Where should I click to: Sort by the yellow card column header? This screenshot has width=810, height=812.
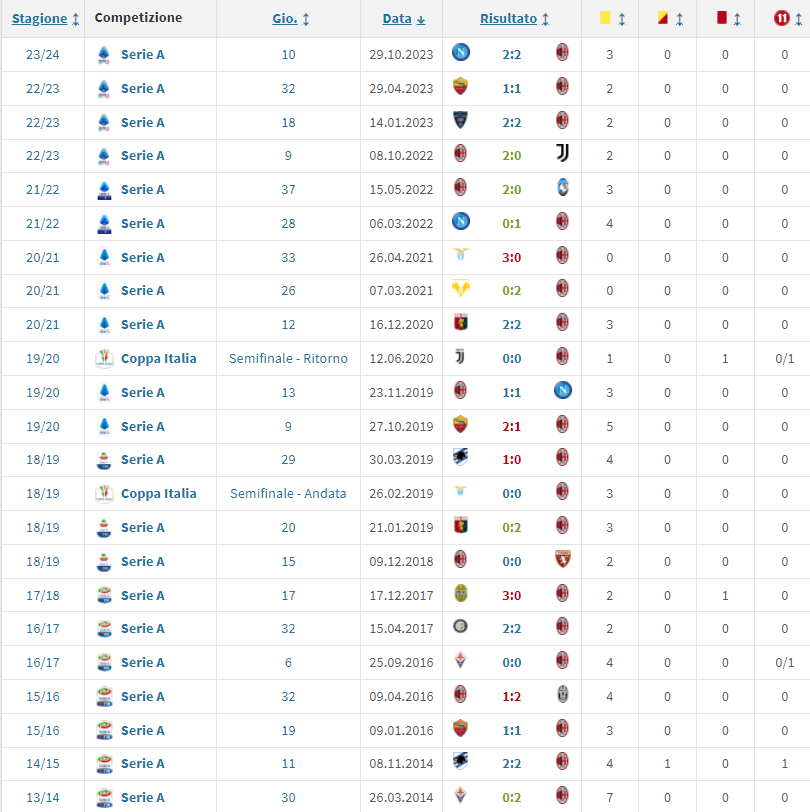(611, 19)
